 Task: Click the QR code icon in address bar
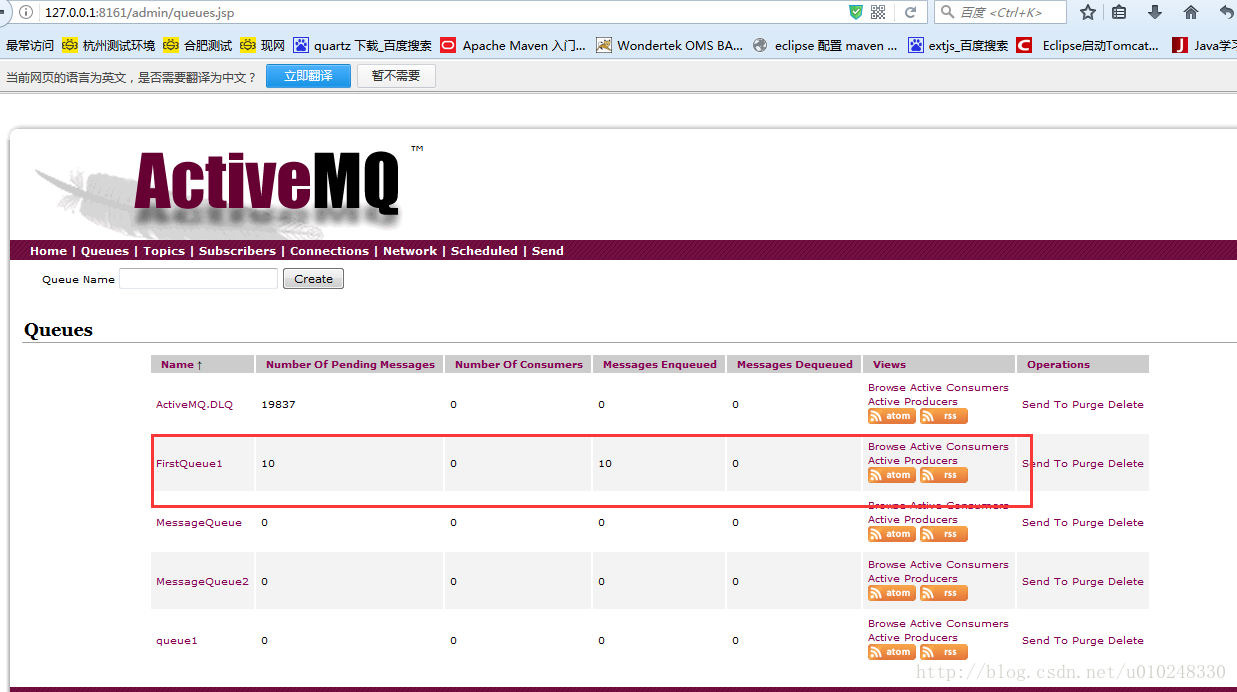tap(878, 12)
